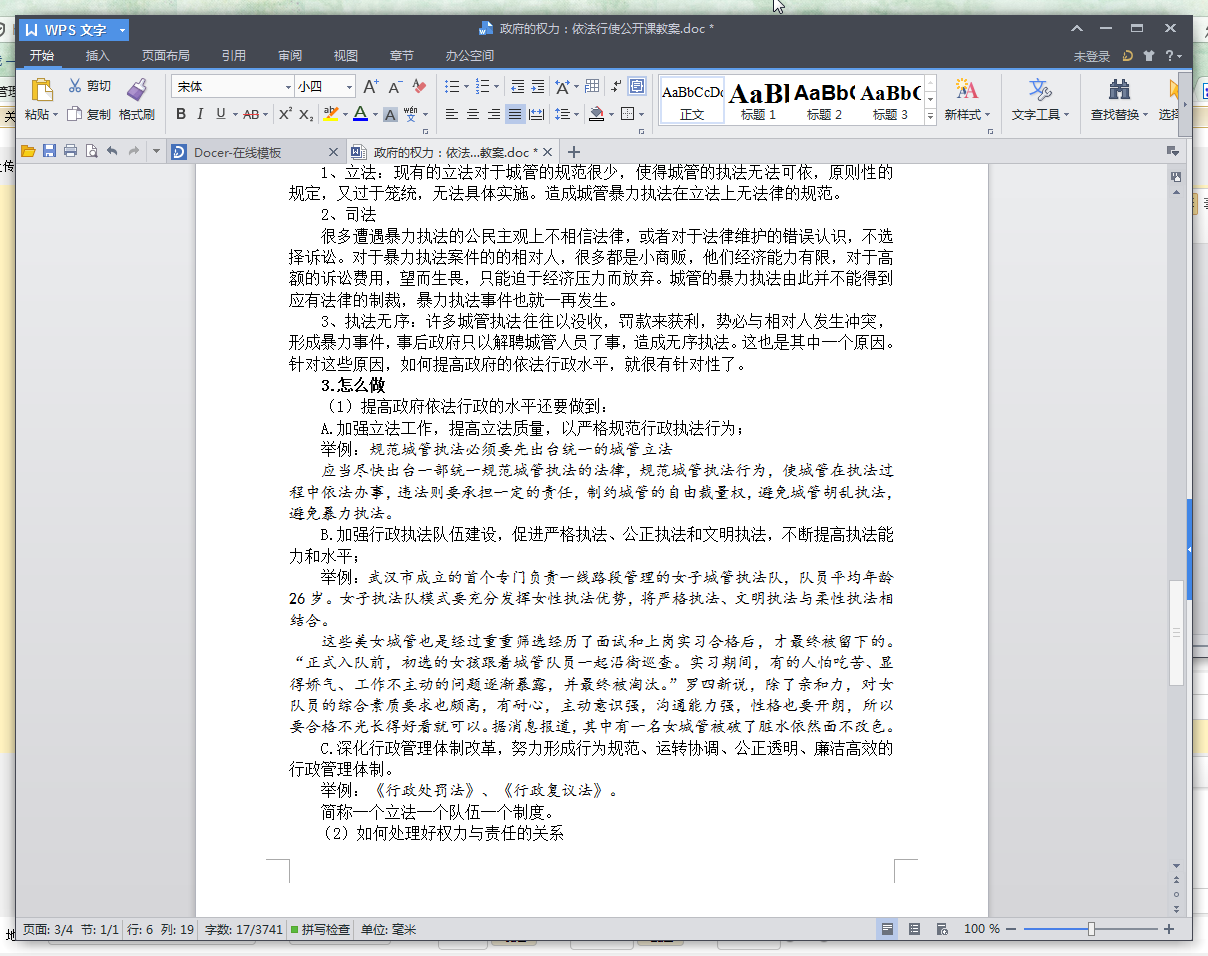Viewport: 1208px width, 956px height.
Task: Apply the 标题 3 heading style
Action: (890, 100)
